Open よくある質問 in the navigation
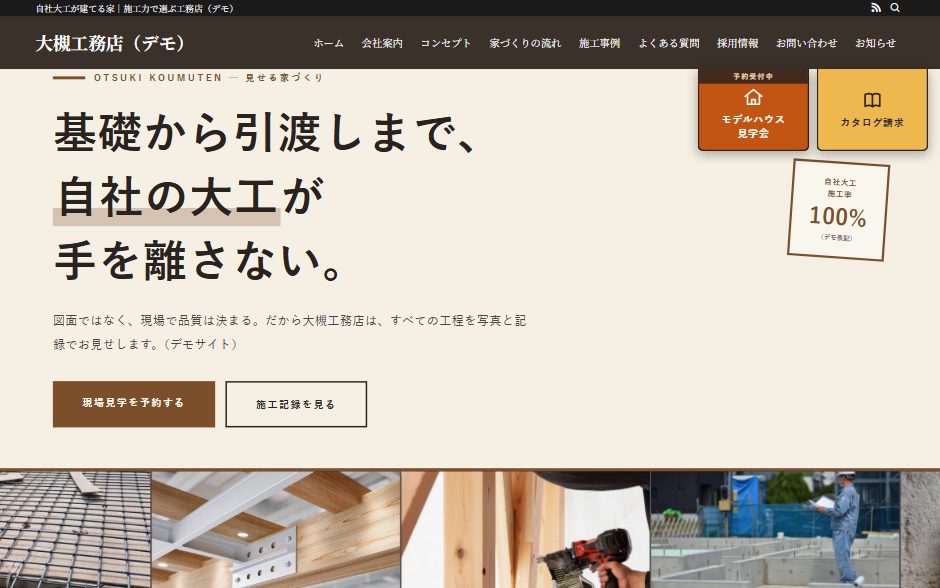Screen dimensions: 940x588 click(x=669, y=43)
